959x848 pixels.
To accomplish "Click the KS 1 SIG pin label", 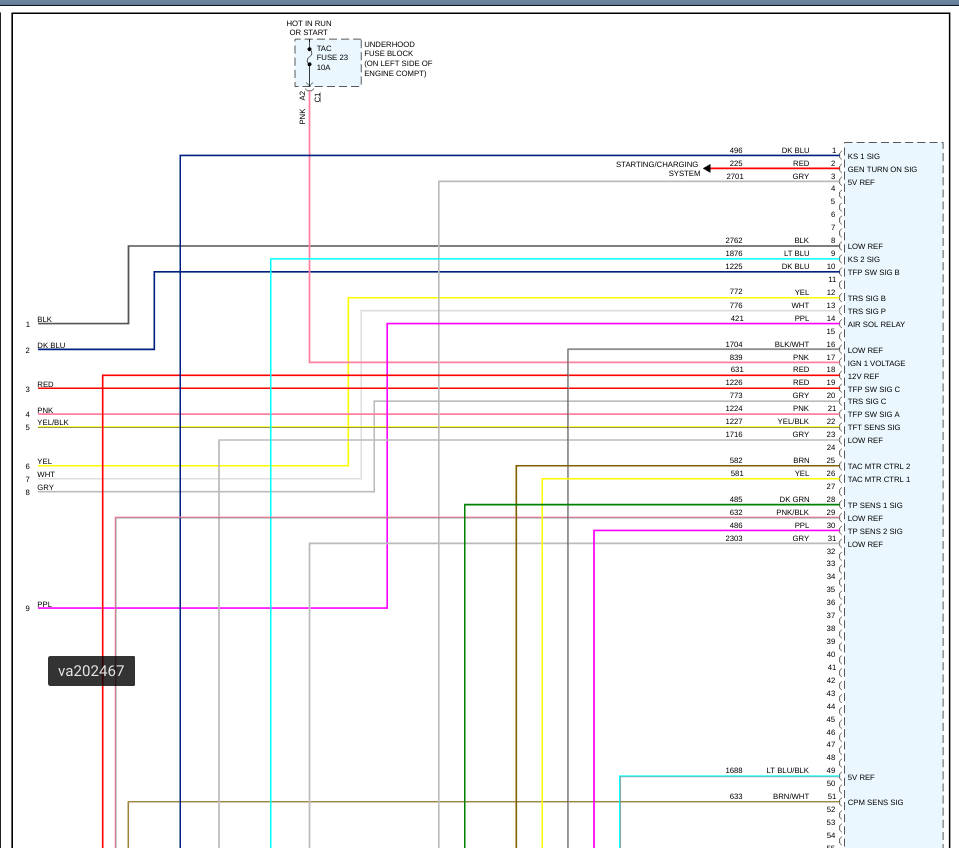I will click(x=863, y=156).
